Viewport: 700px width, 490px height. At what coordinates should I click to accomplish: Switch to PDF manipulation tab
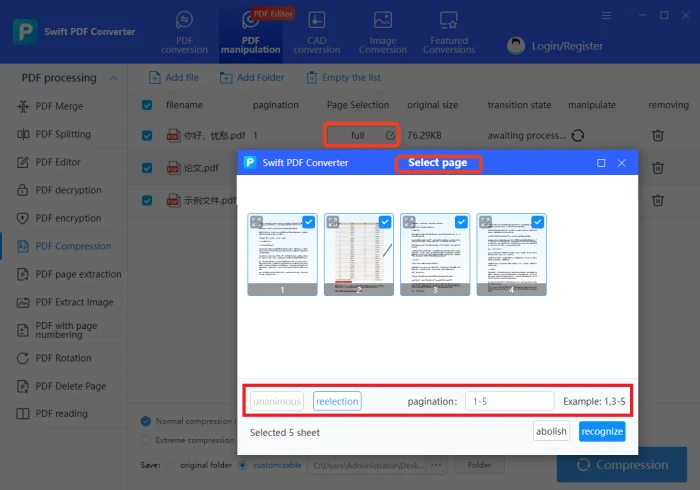click(250, 33)
